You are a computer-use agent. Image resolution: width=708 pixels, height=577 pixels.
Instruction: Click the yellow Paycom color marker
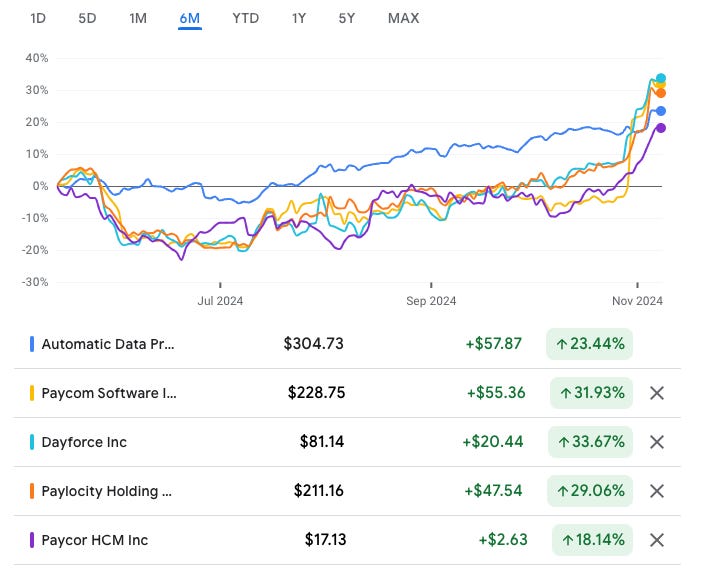click(32, 393)
